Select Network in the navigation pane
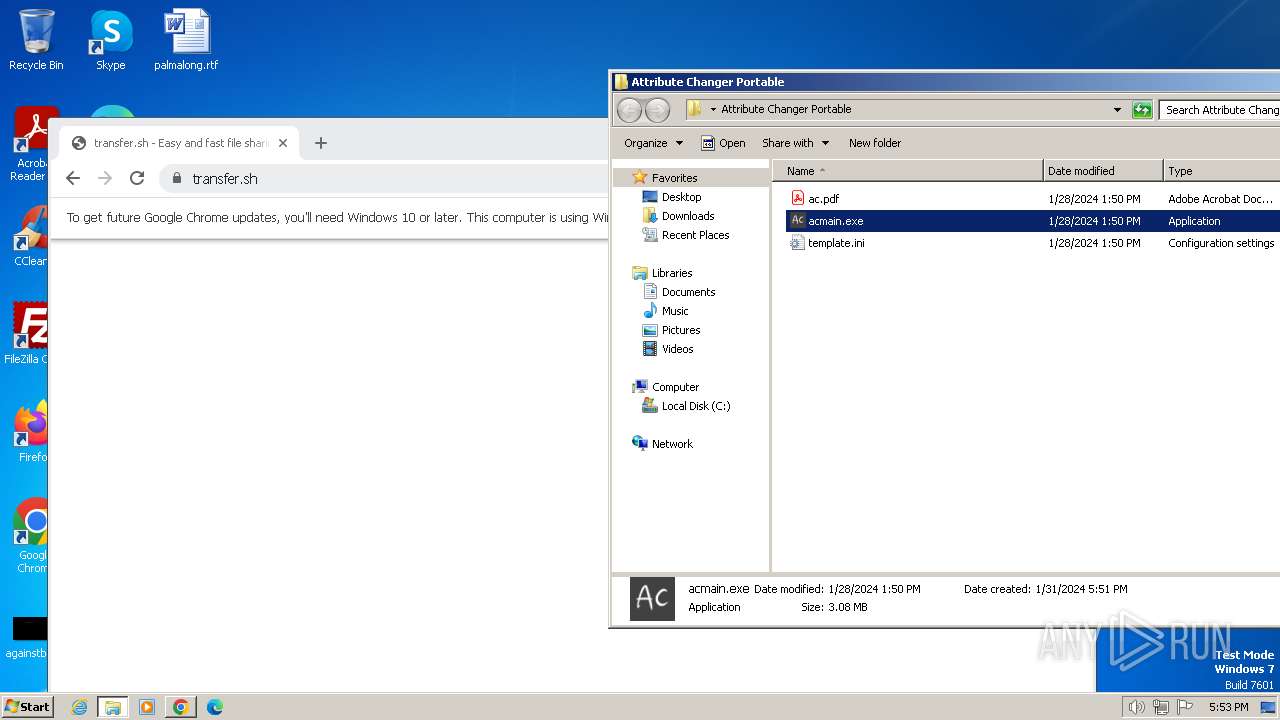 click(672, 444)
